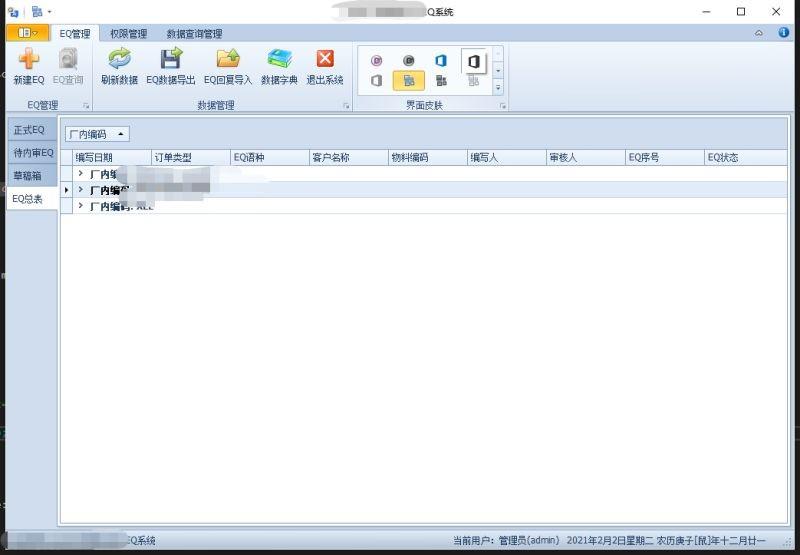The image size is (800, 555).
Task: Exit the system with 退出系统
Action: 325,62
